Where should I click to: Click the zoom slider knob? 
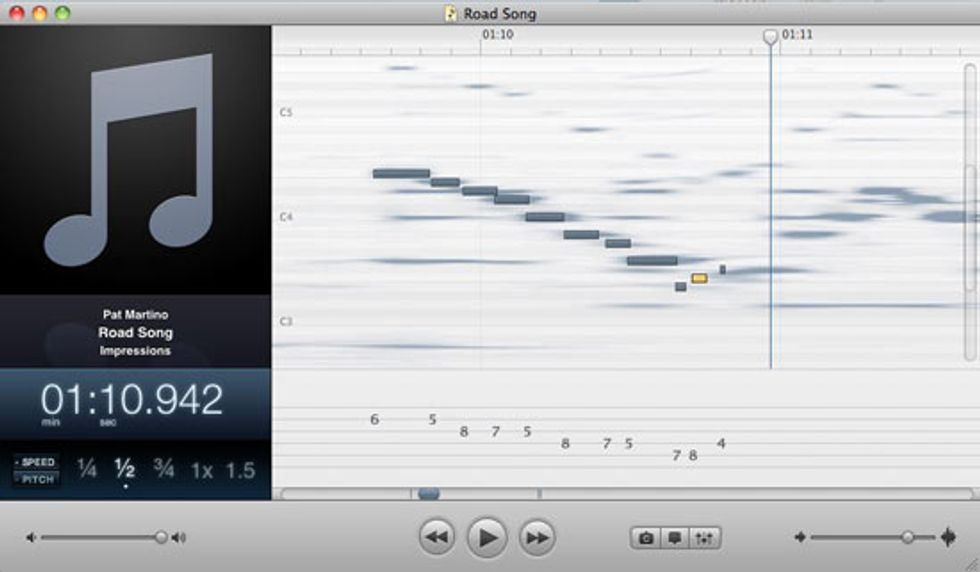[908, 537]
